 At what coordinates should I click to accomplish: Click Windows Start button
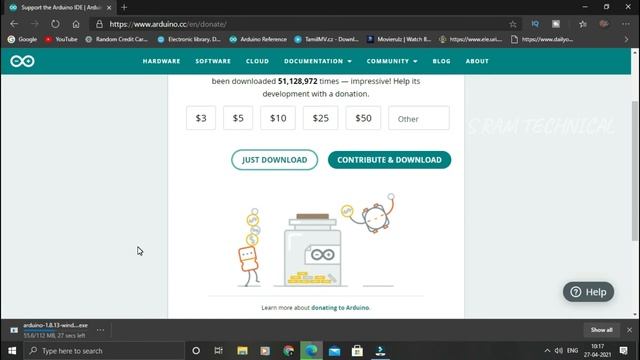click(12, 351)
